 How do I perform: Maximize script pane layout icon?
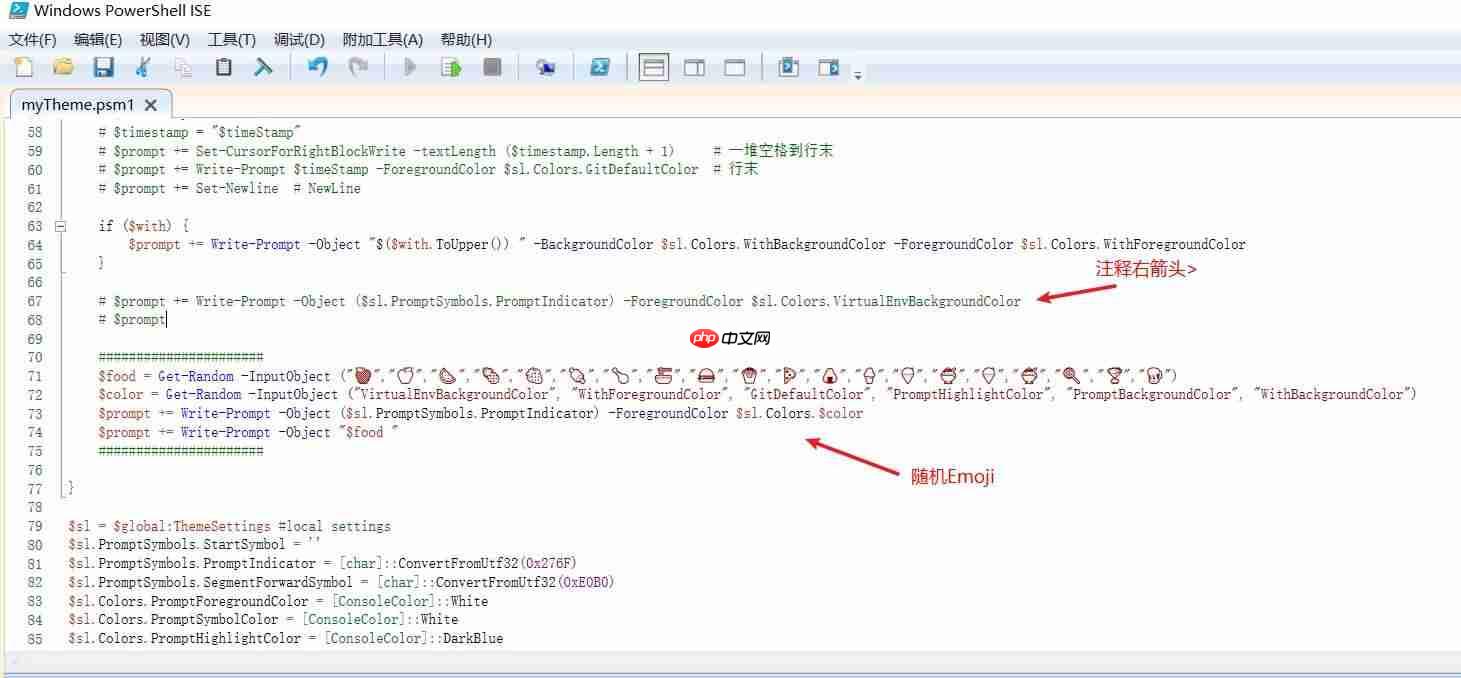coord(735,67)
